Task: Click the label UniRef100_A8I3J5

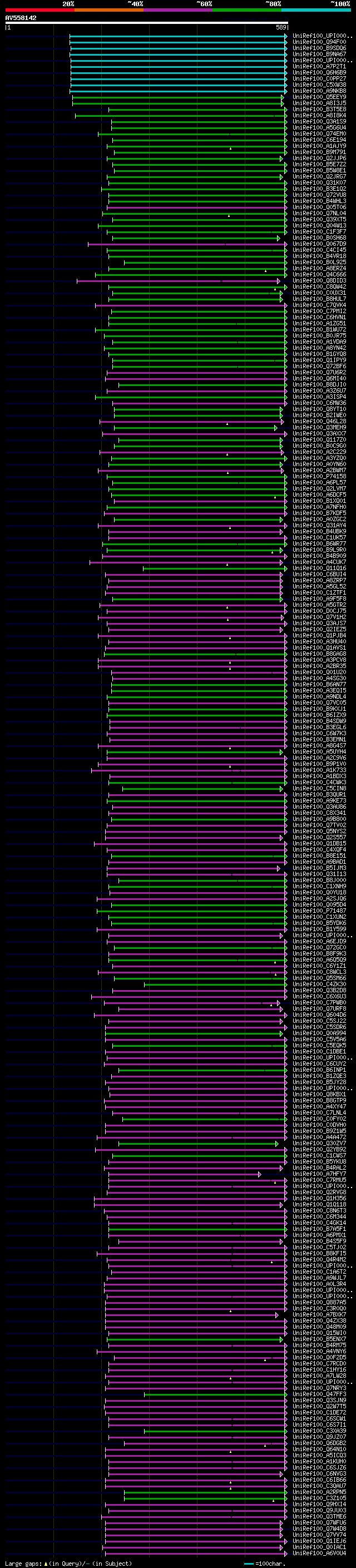Action: coord(319,103)
